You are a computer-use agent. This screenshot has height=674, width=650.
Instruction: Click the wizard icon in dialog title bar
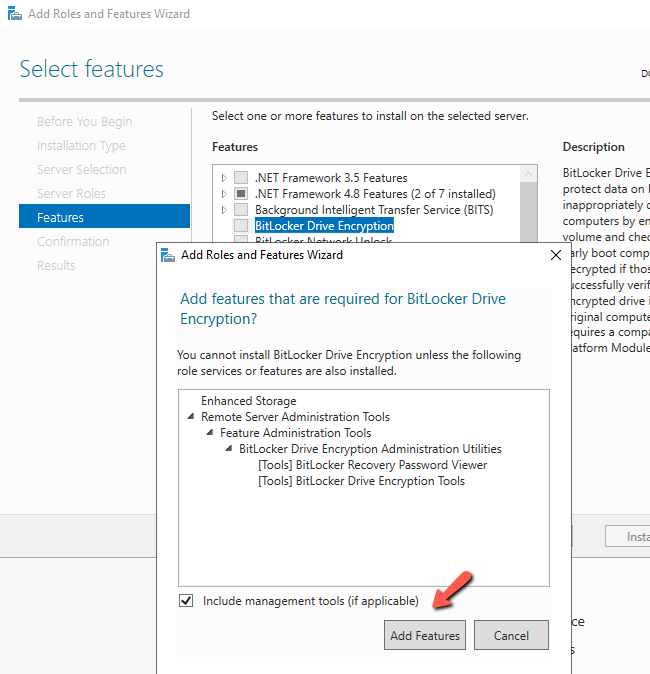168,255
